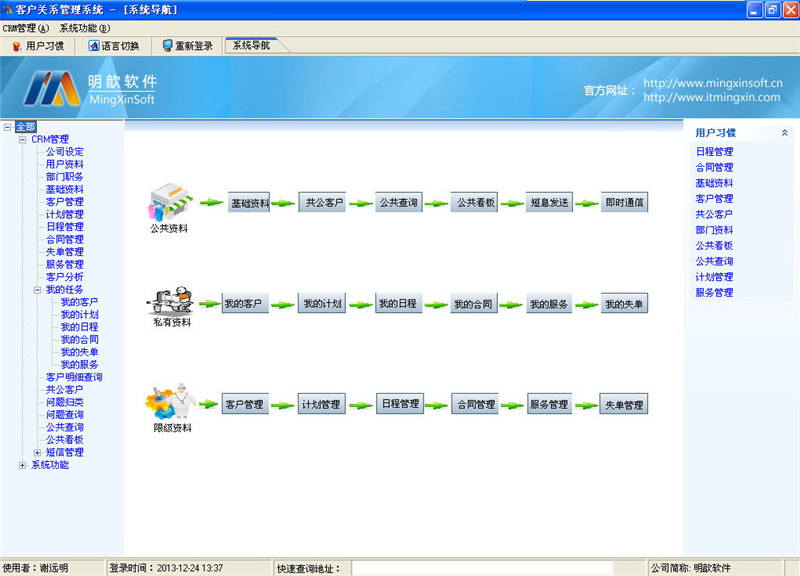
Task: Open 基础资料 link in 用户习惯 panel
Action: coord(714,183)
